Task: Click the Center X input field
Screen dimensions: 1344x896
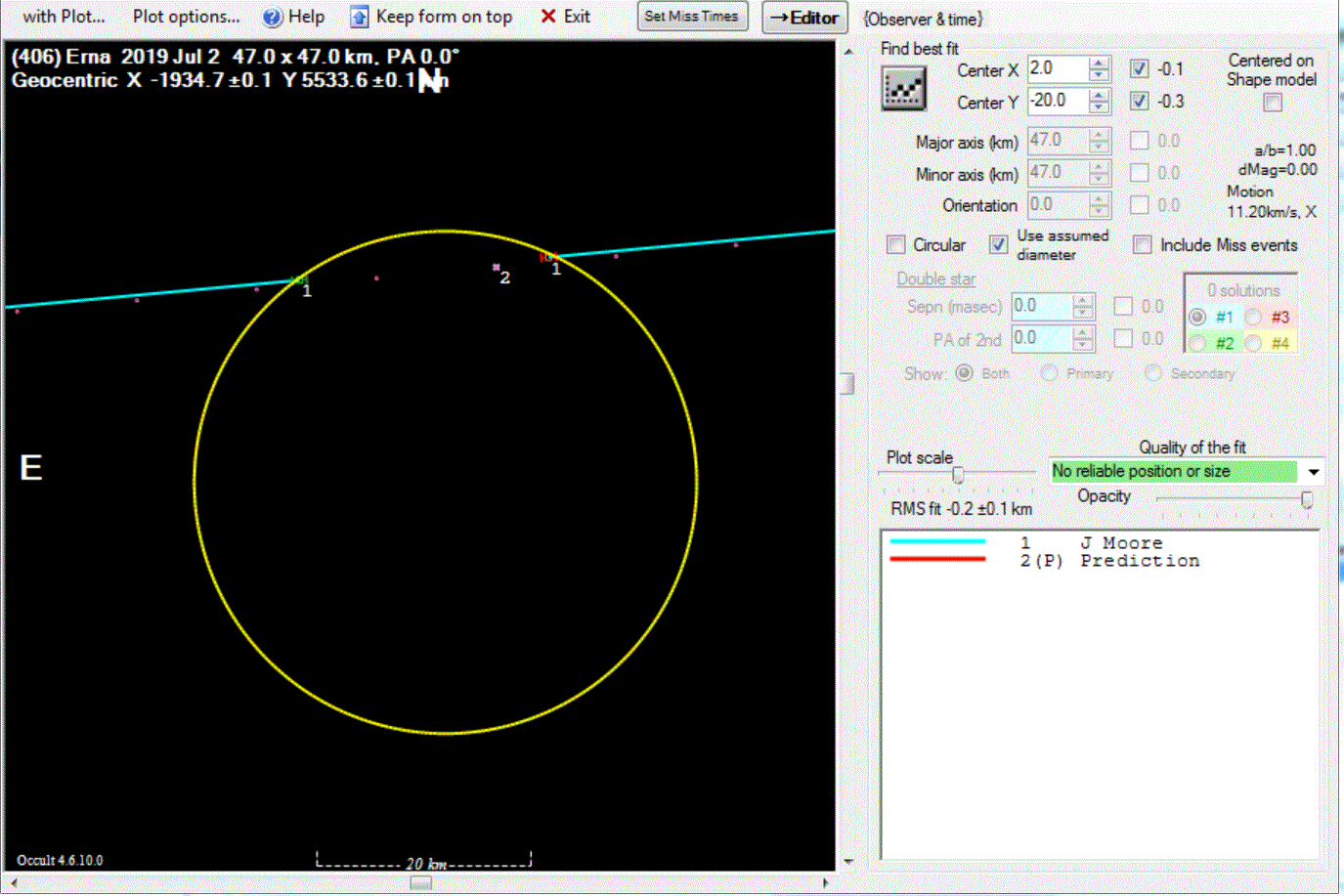Action: 1057,69
